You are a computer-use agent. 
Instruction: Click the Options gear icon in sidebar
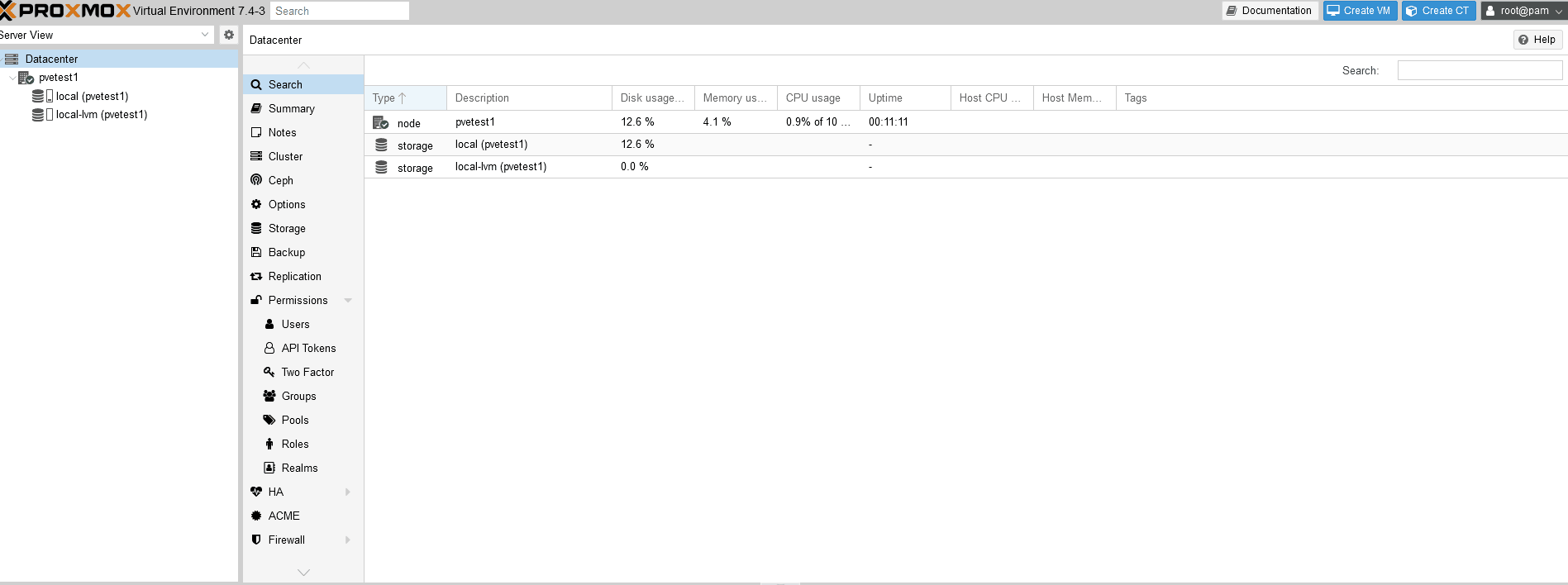pyautogui.click(x=256, y=204)
